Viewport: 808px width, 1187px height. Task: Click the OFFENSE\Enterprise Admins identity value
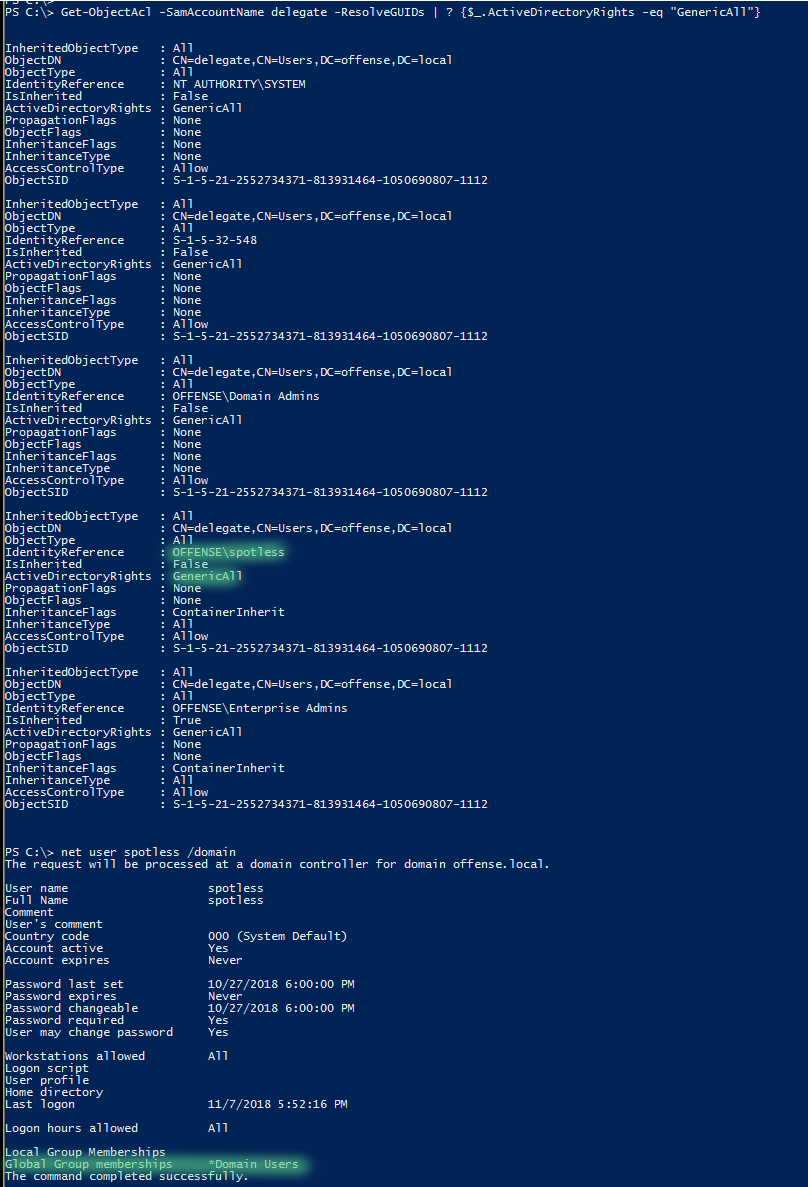(x=260, y=708)
